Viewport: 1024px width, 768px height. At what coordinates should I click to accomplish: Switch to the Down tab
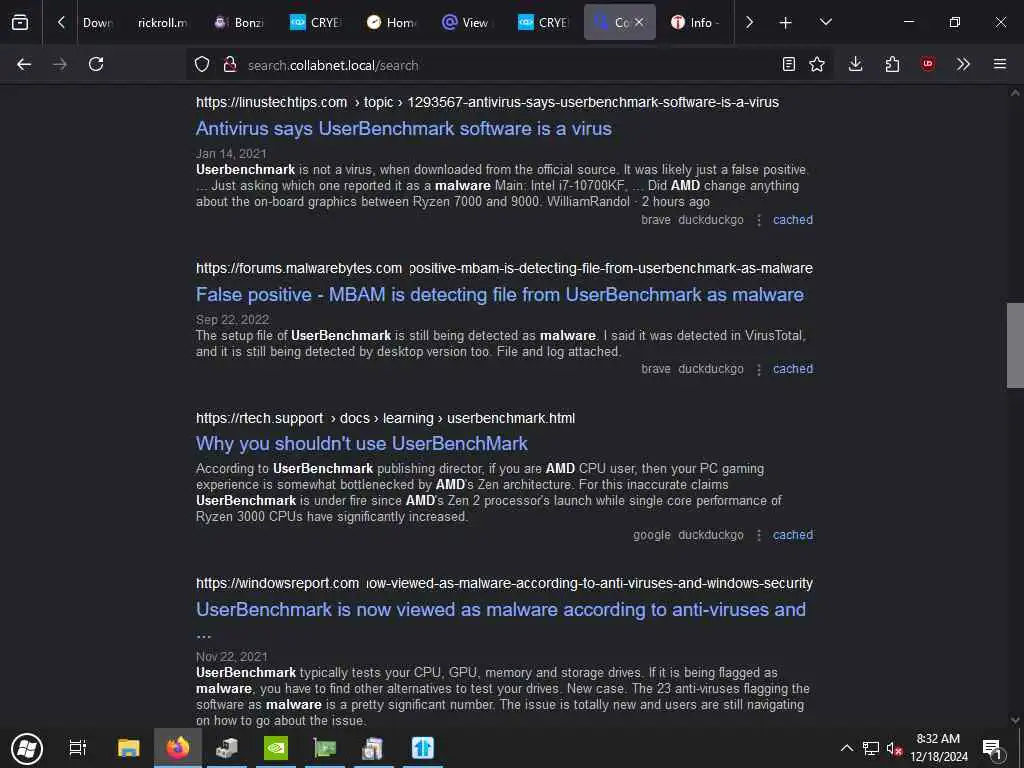click(98, 22)
